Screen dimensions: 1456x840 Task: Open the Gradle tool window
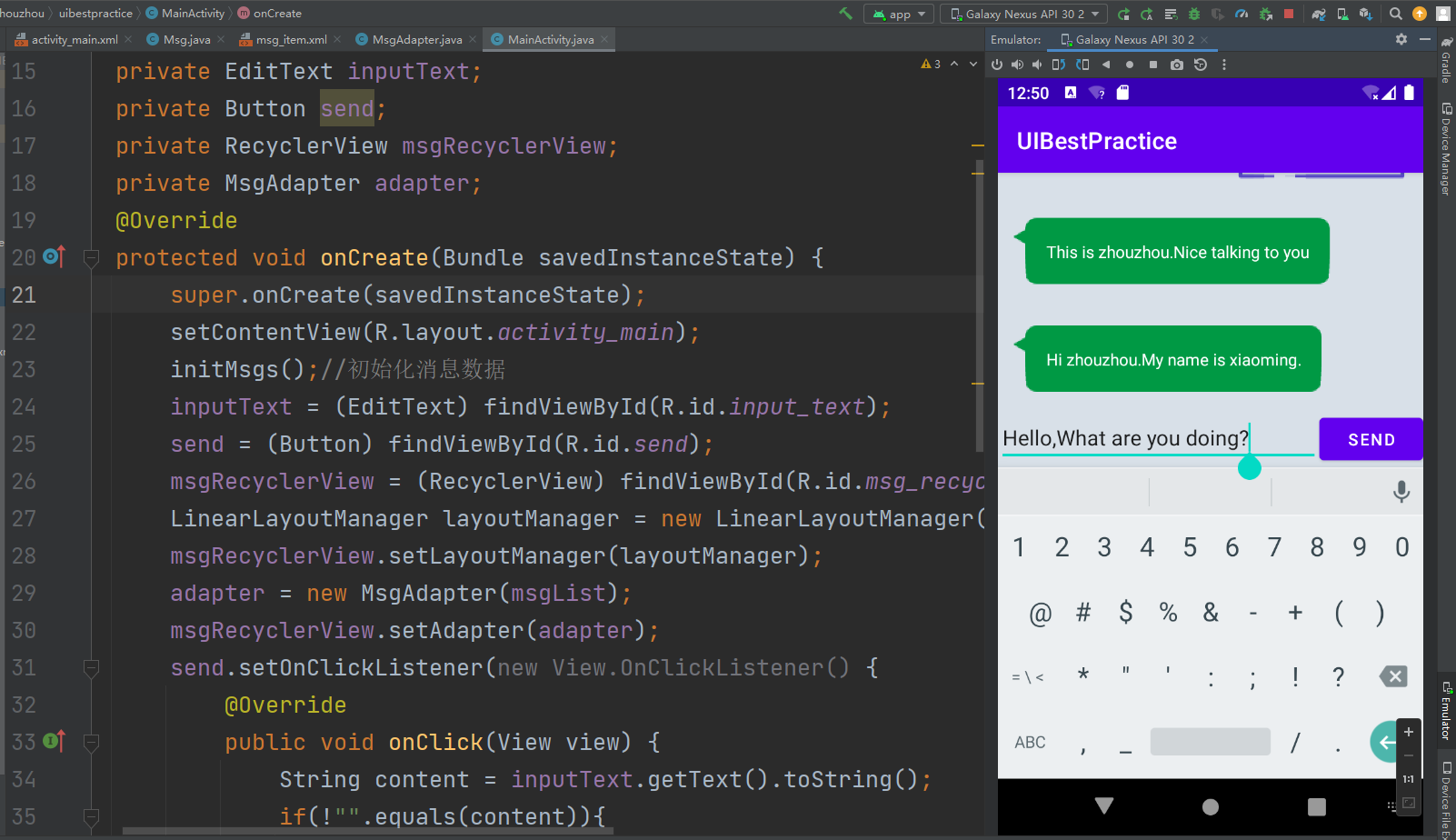pyautogui.click(x=1446, y=62)
